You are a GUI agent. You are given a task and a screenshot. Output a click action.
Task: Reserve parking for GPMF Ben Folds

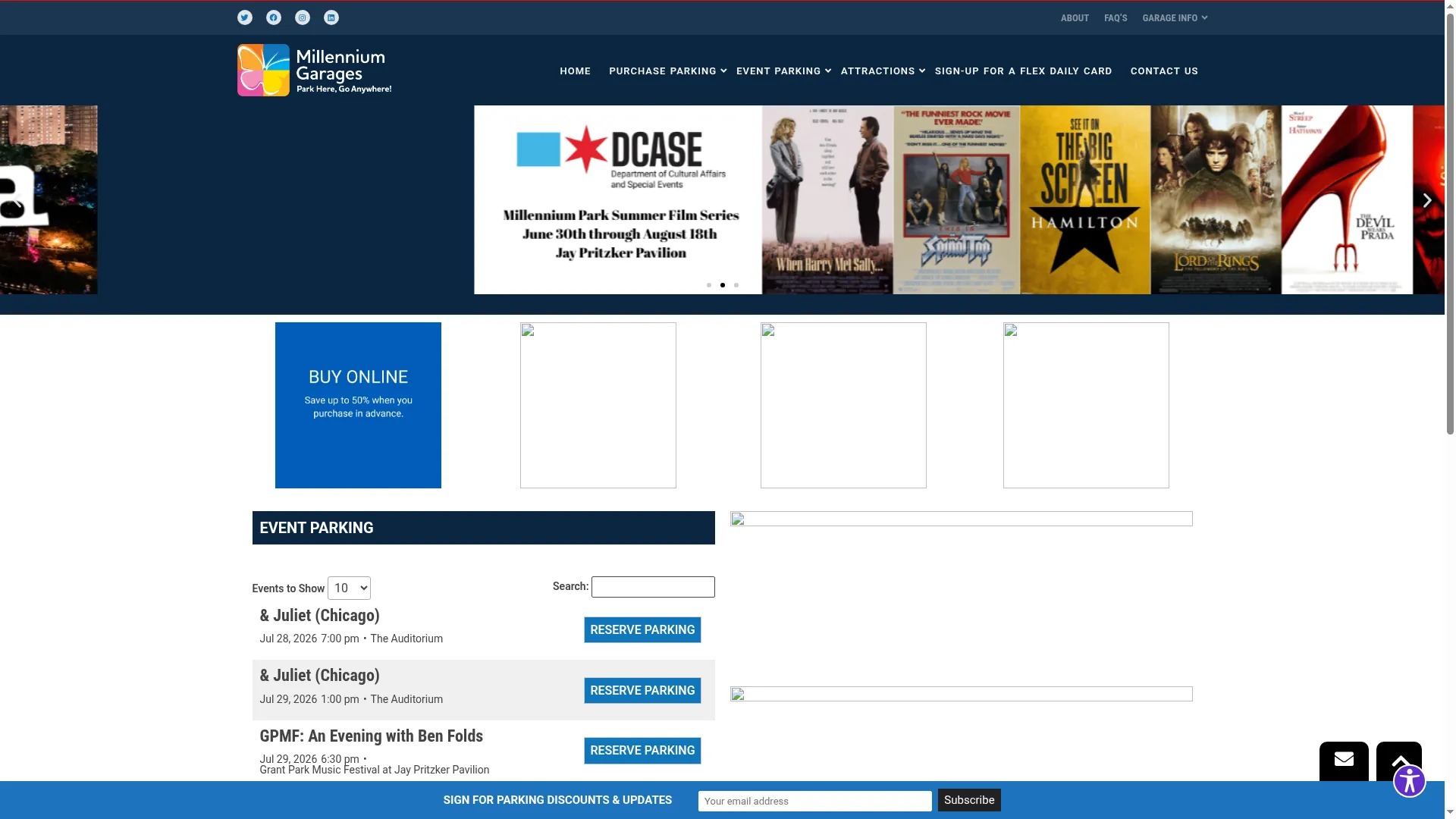tap(642, 751)
